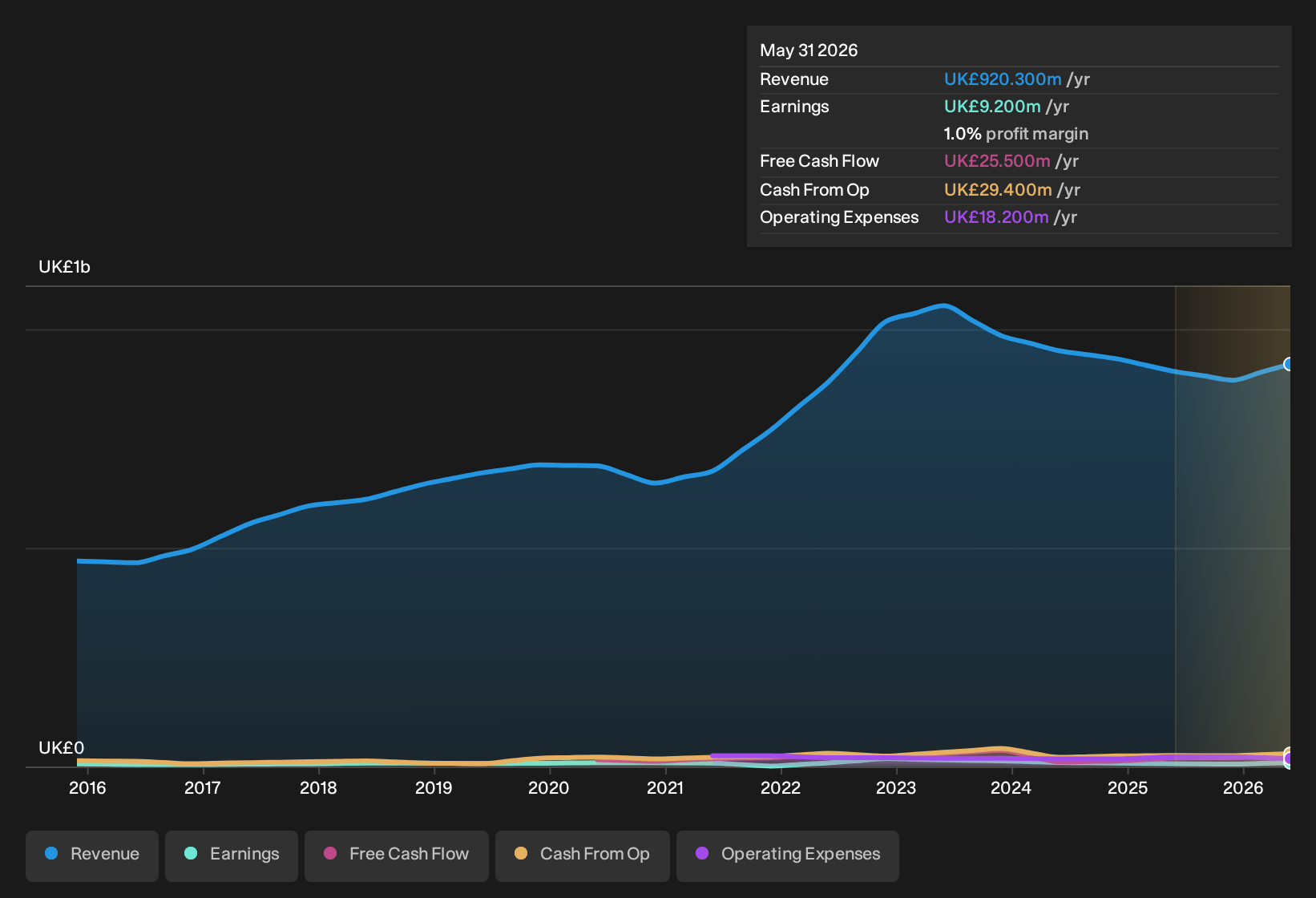Toggle the Revenue series legend button

(x=92, y=855)
